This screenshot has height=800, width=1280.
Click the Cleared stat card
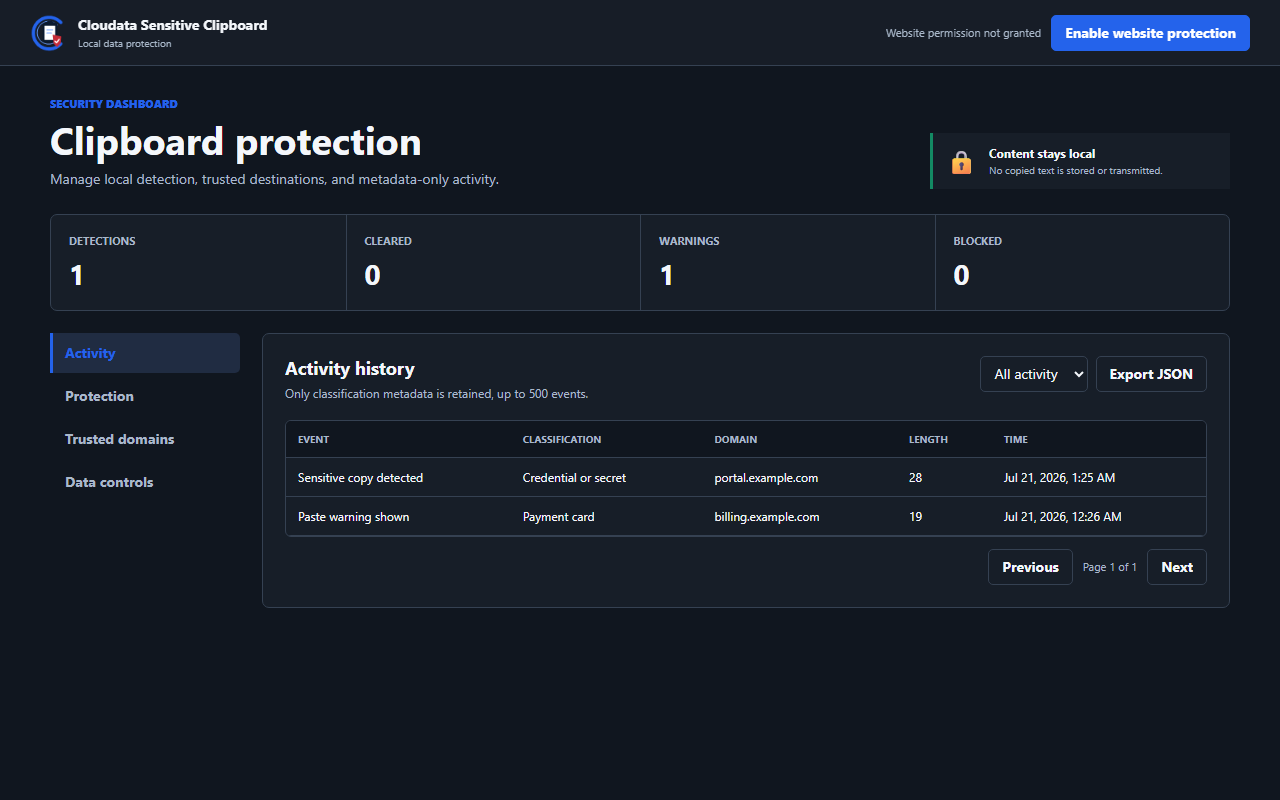[x=493, y=262]
